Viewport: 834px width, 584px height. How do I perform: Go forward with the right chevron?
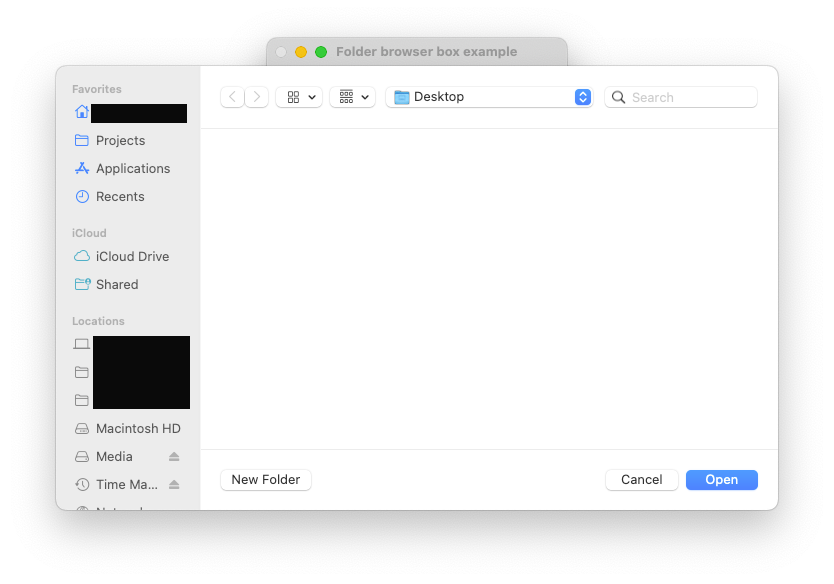[257, 97]
